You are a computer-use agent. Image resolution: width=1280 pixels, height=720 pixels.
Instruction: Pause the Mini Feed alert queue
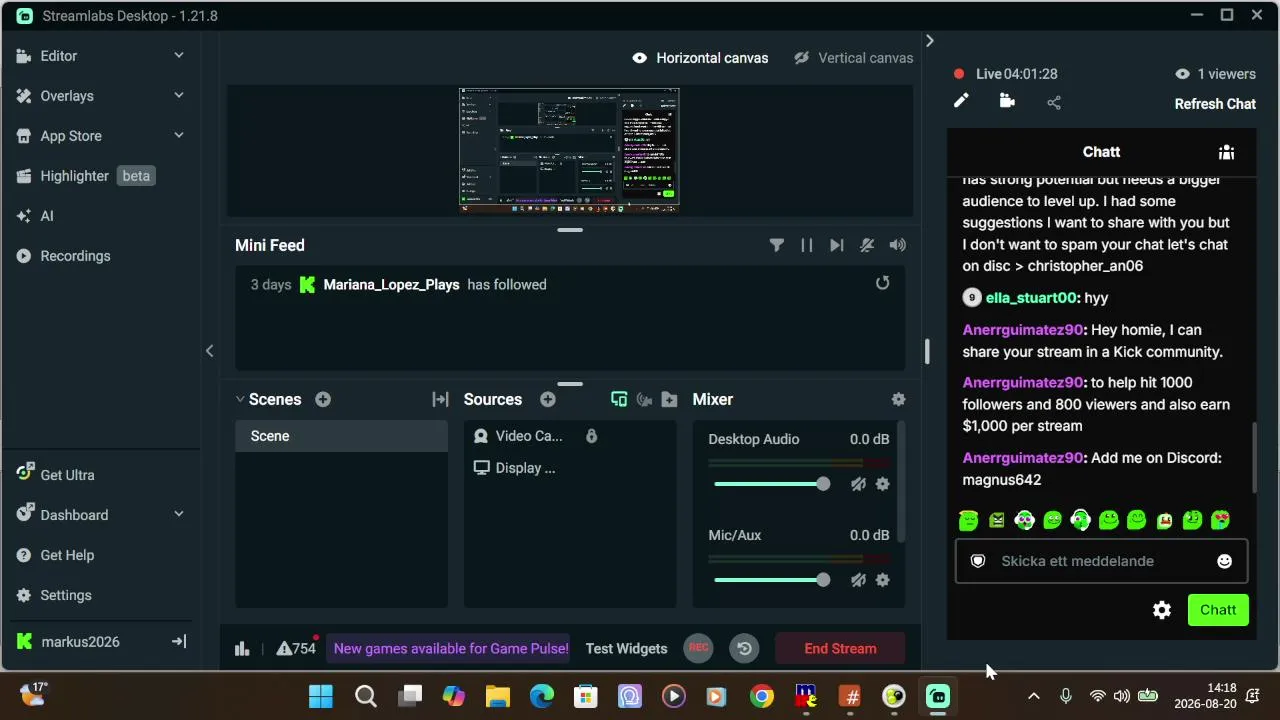807,245
